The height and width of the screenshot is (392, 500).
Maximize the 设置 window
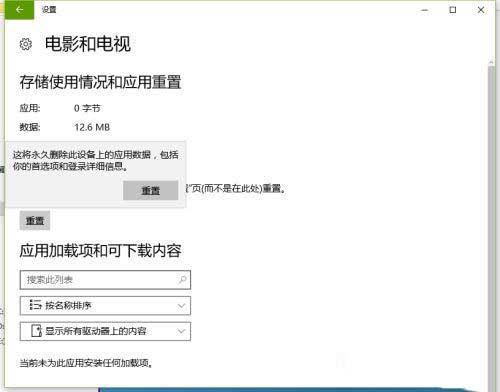[x=453, y=10]
